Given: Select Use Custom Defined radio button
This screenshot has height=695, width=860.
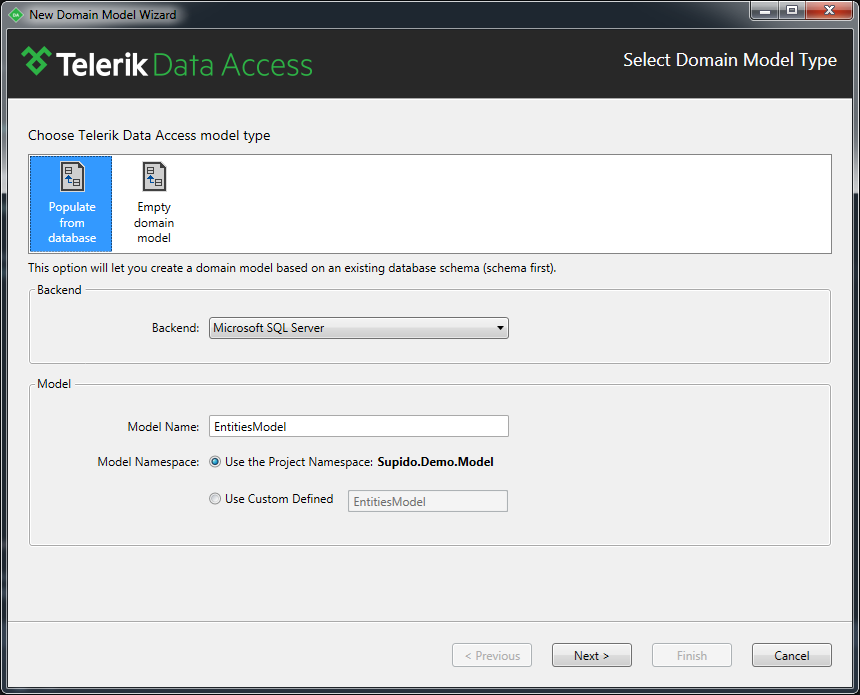Looking at the screenshot, I should pos(215,499).
